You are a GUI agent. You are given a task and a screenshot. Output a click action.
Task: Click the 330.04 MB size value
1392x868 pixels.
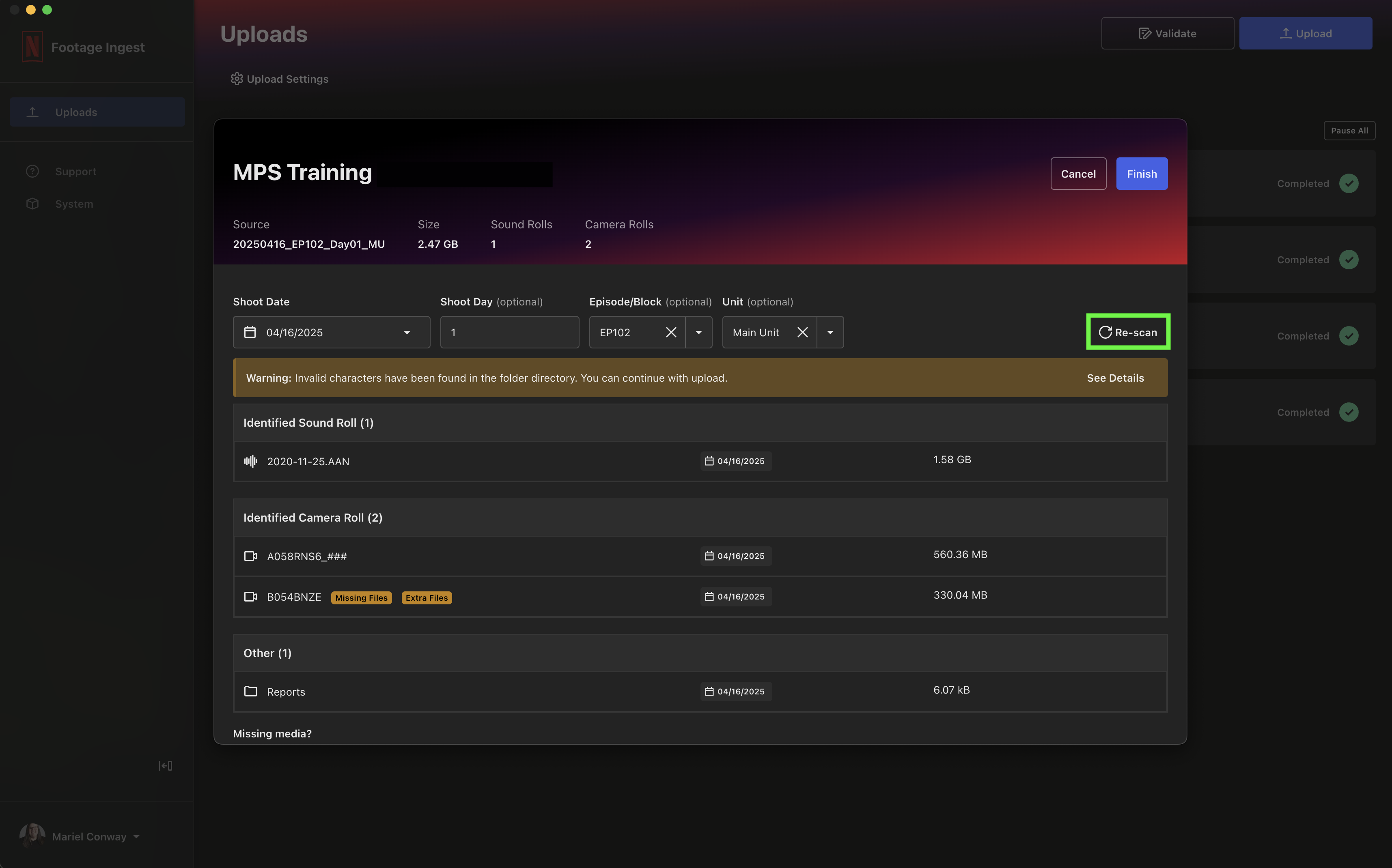click(960, 595)
